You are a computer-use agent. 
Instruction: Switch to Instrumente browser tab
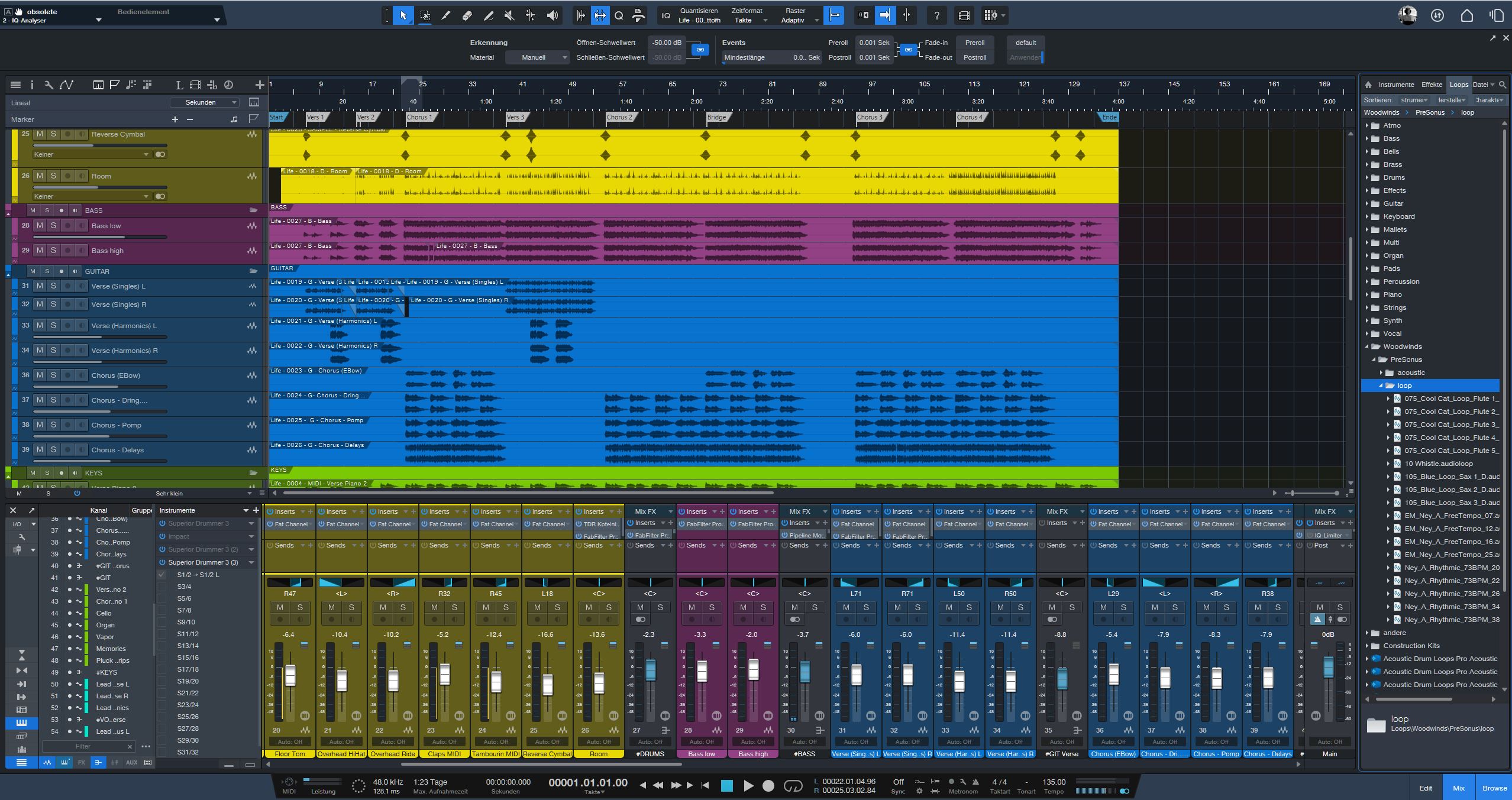[1396, 85]
